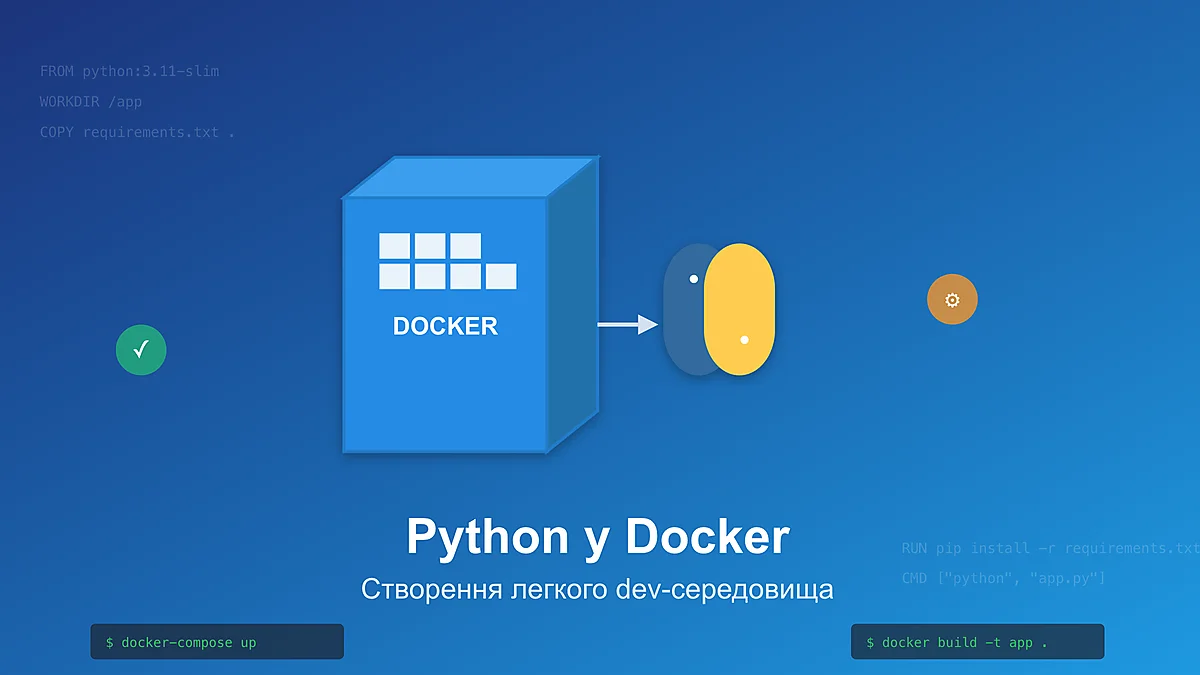Click the "COPY requirements.txt ." code line
The width and height of the screenshot is (1200, 675).
click(x=137, y=132)
